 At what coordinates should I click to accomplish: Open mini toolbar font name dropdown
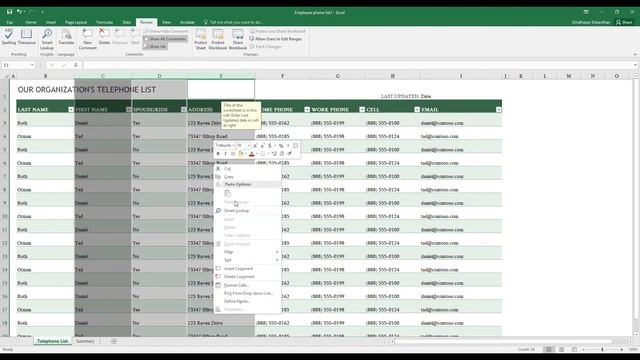click(233, 146)
